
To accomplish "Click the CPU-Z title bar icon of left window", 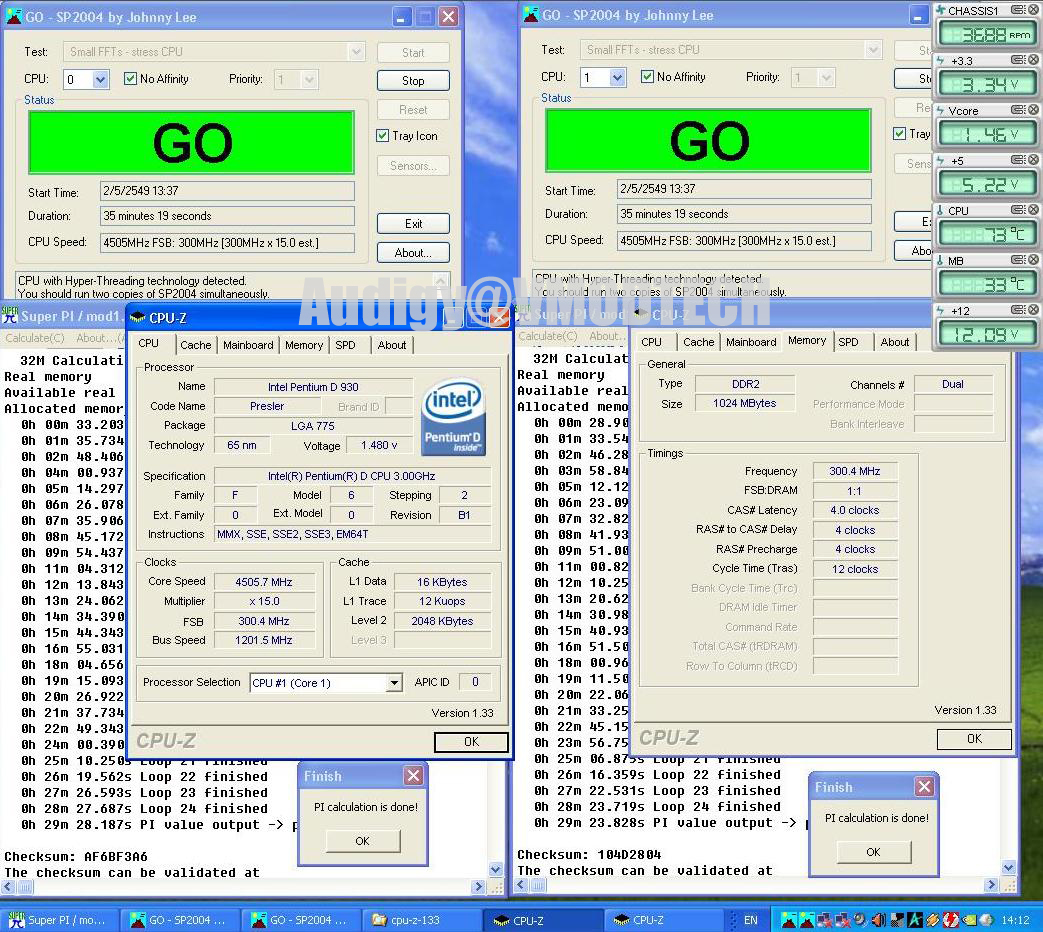I will coord(138,318).
